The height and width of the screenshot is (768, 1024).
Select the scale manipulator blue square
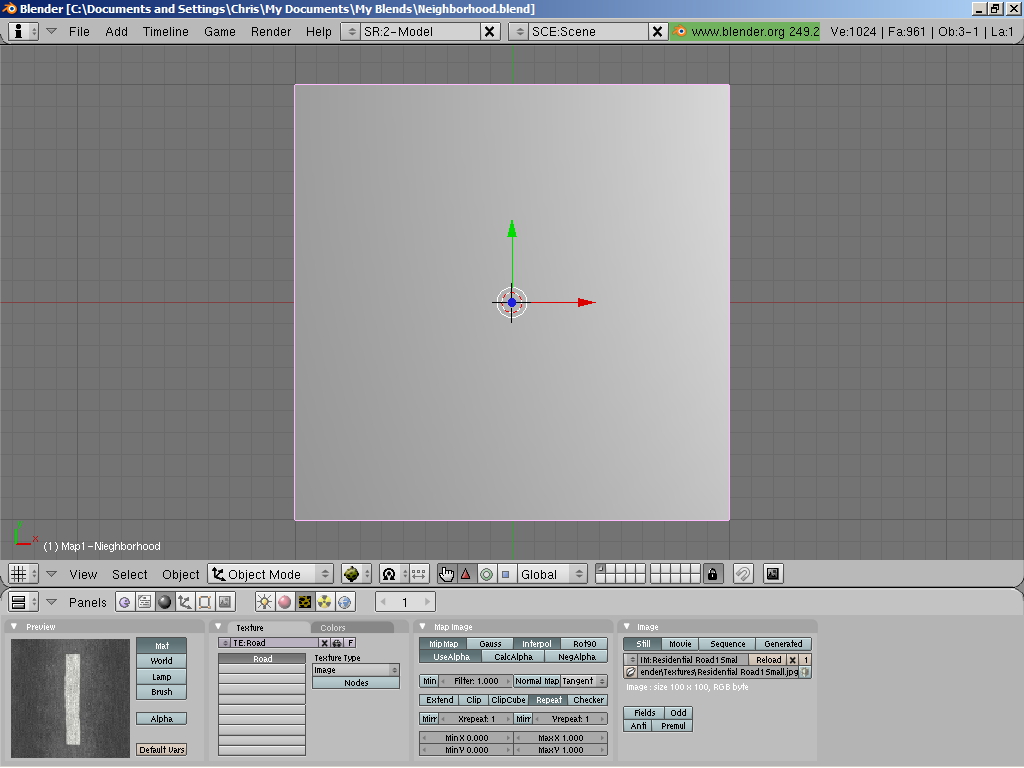(505, 574)
